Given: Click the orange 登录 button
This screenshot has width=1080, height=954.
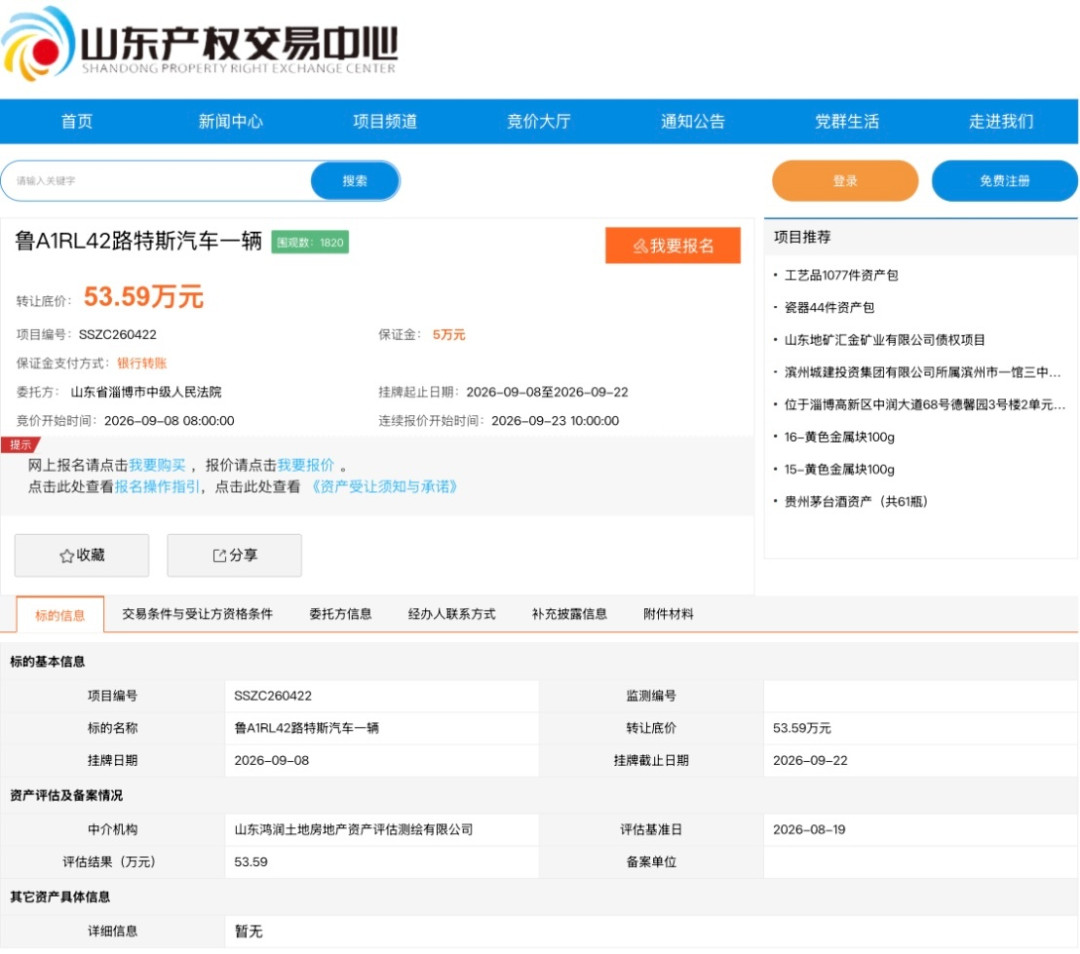Looking at the screenshot, I should pyautogui.click(x=845, y=181).
